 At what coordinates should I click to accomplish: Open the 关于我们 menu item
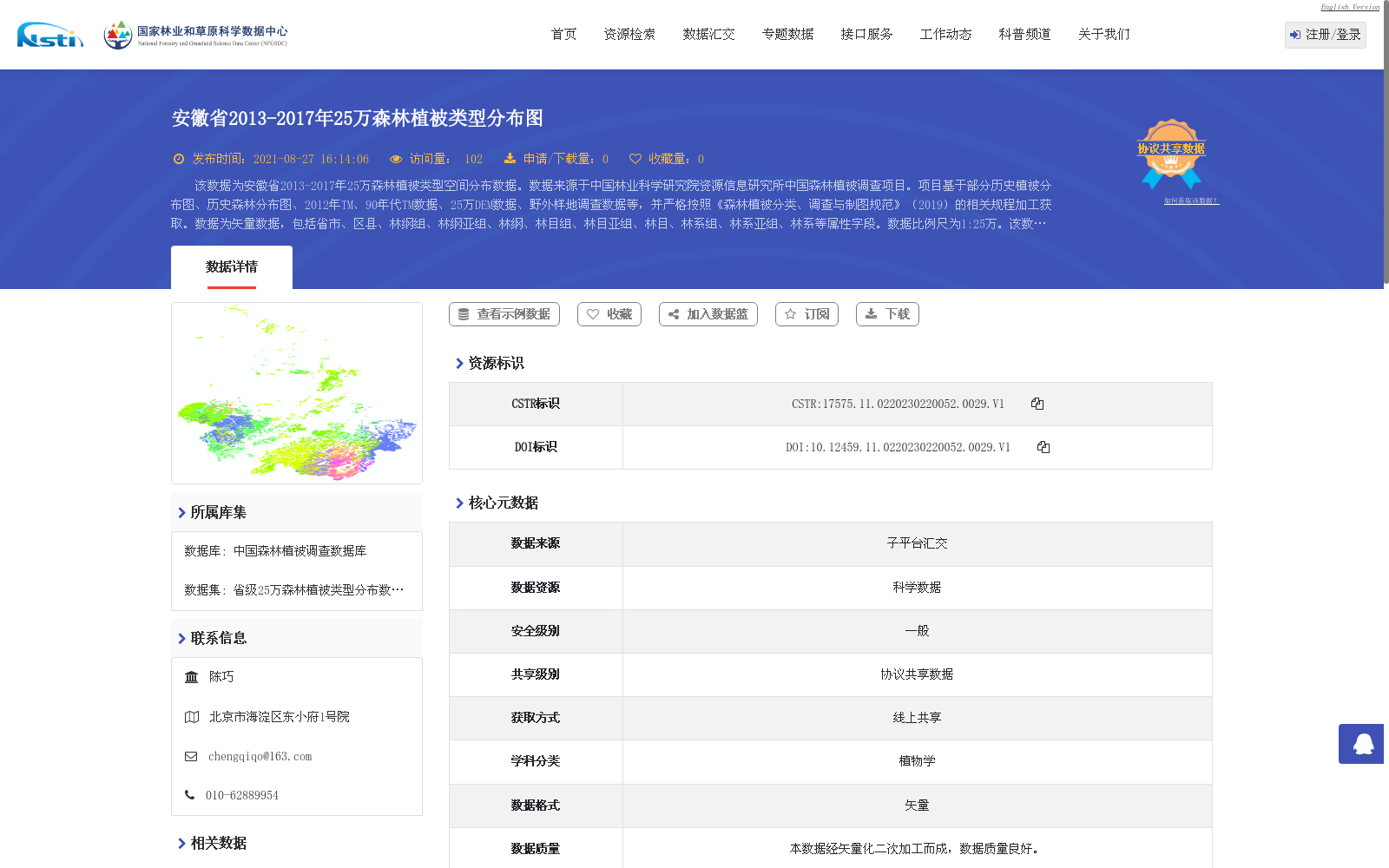[x=1104, y=35]
